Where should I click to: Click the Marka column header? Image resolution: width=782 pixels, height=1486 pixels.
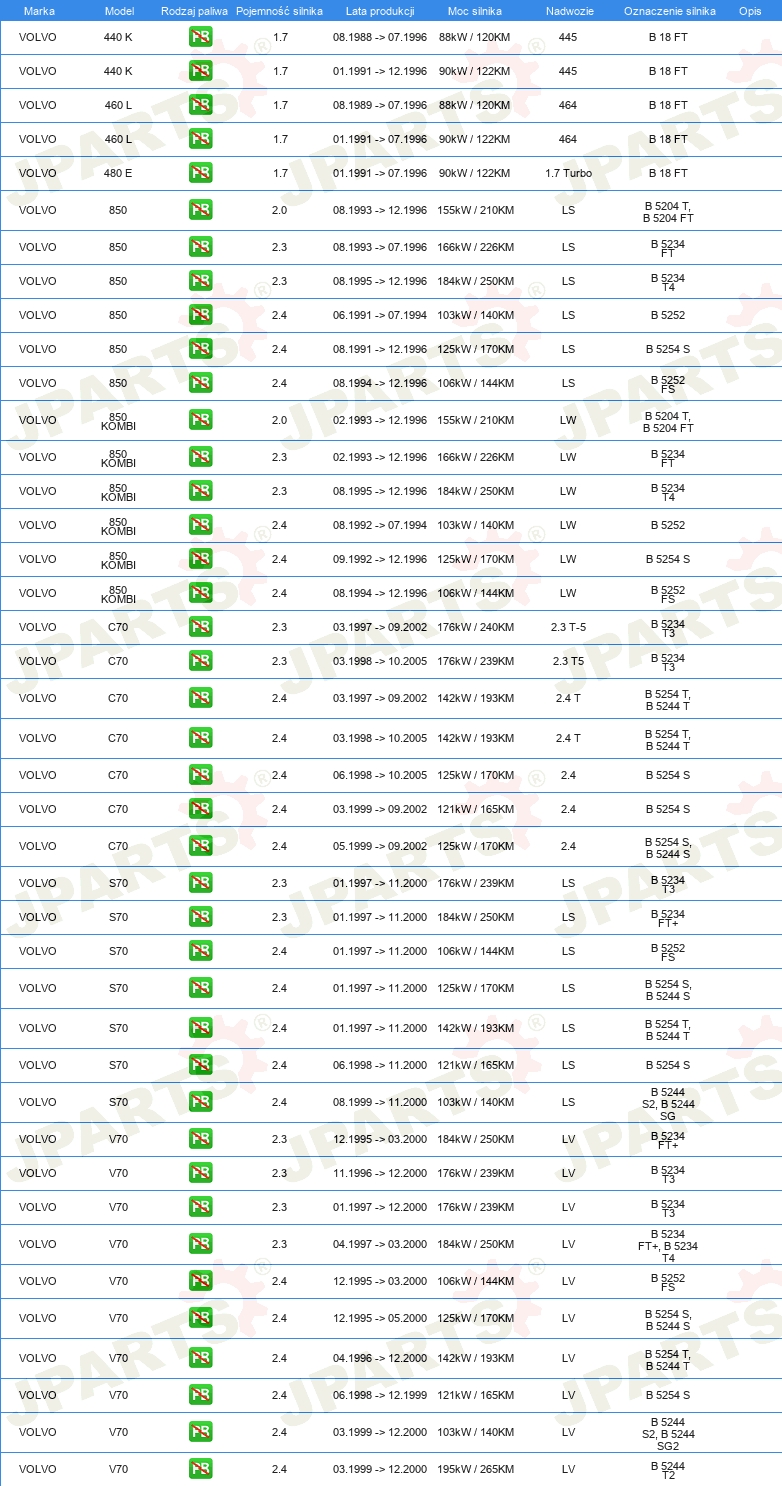39,10
